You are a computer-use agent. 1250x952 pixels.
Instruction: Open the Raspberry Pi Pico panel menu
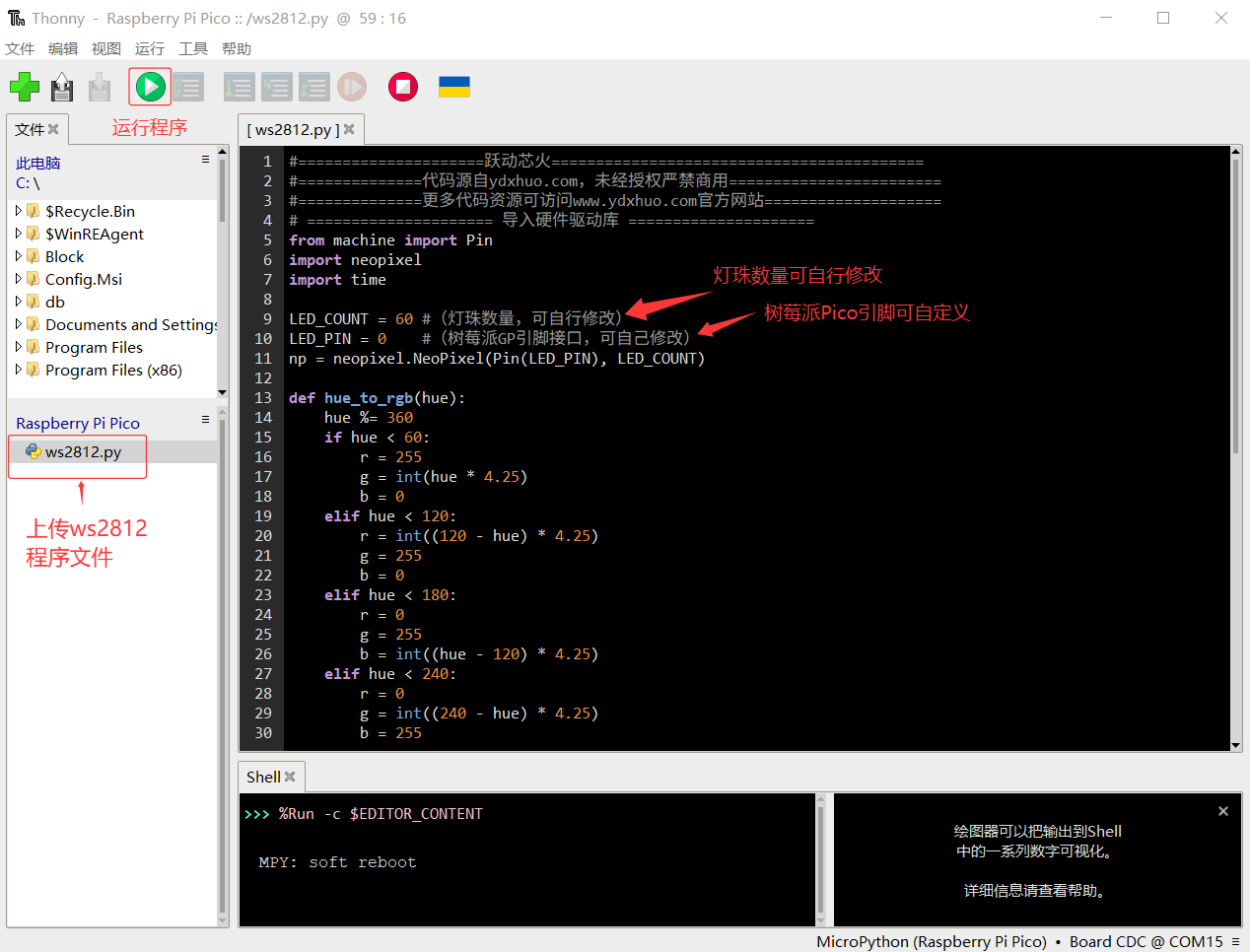tap(205, 420)
